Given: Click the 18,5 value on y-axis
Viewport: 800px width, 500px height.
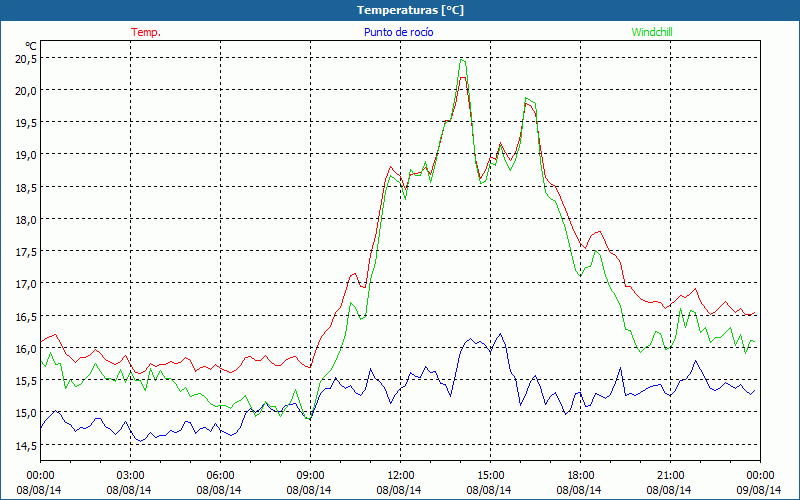Looking at the screenshot, I should [x=26, y=188].
